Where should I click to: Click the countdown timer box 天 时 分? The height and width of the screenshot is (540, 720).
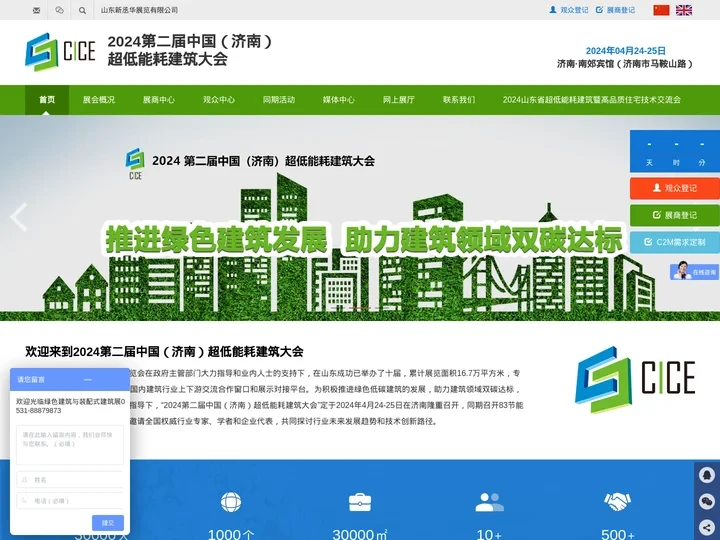(x=675, y=152)
